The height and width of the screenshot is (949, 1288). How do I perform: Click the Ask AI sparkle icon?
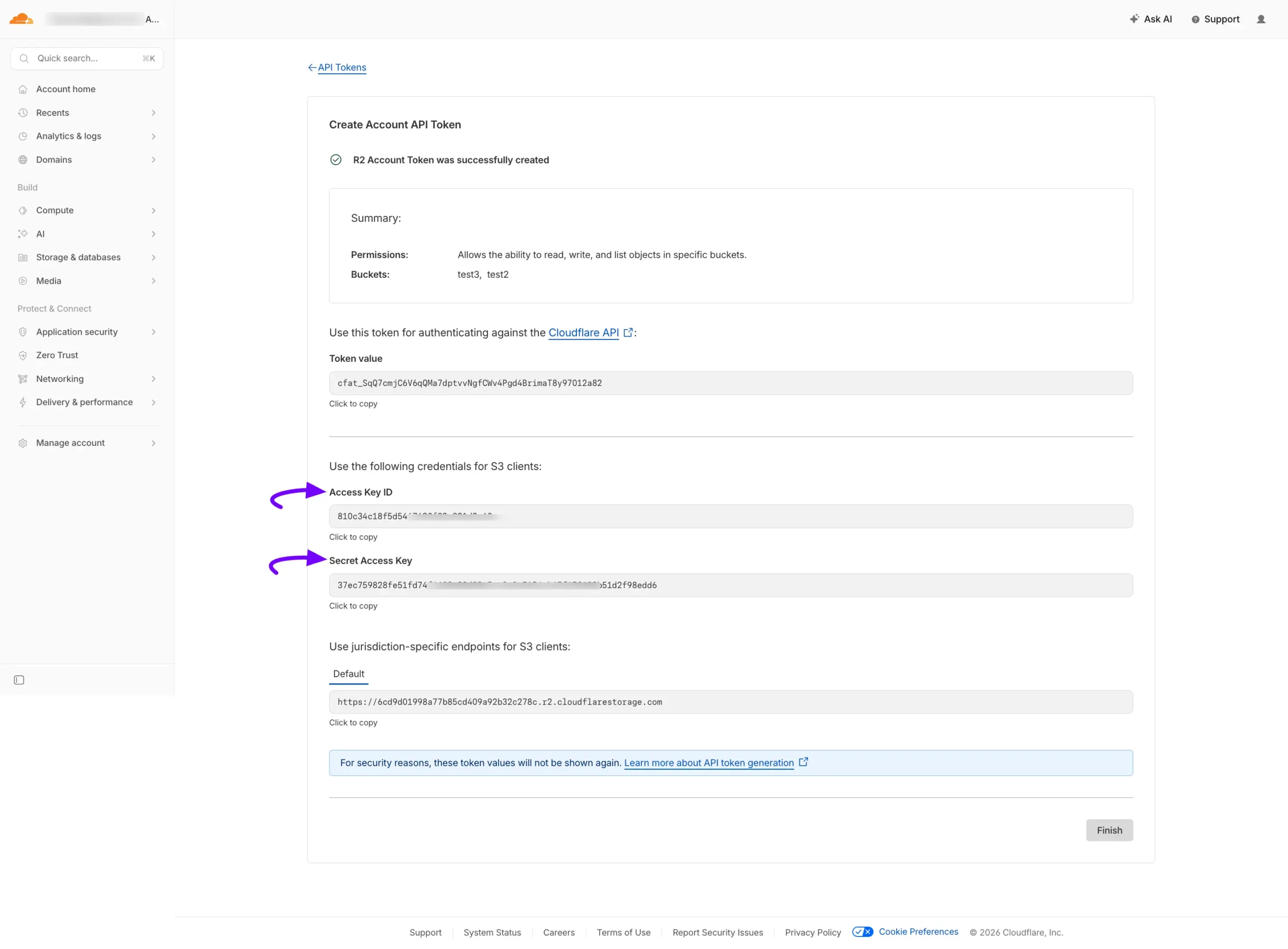[x=1134, y=19]
